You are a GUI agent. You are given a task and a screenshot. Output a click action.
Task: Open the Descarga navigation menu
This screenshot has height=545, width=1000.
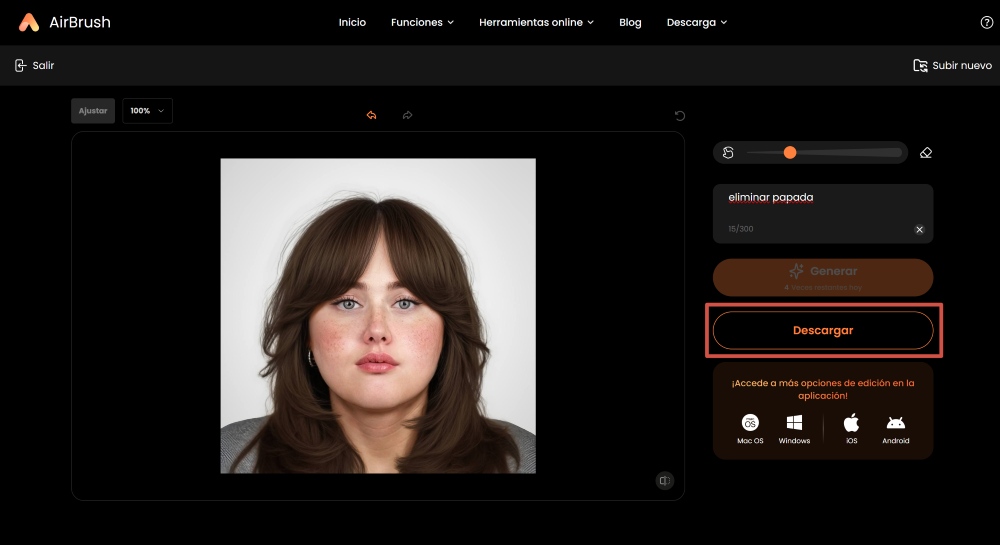(697, 22)
